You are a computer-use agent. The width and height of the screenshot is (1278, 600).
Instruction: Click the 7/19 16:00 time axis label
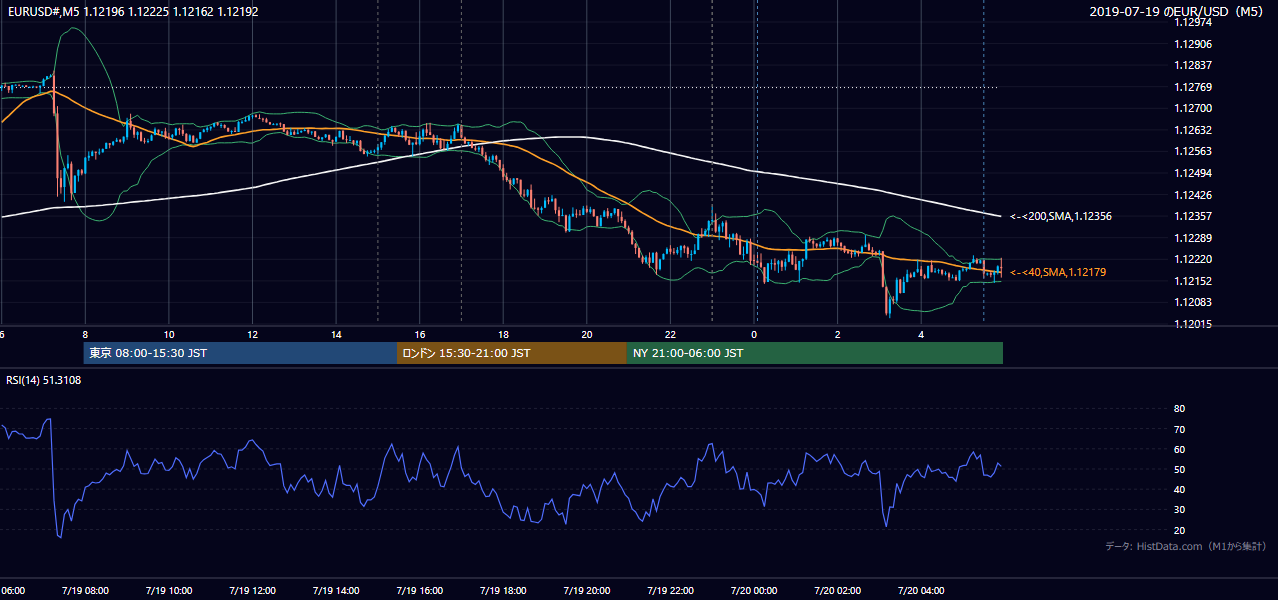[x=420, y=591]
